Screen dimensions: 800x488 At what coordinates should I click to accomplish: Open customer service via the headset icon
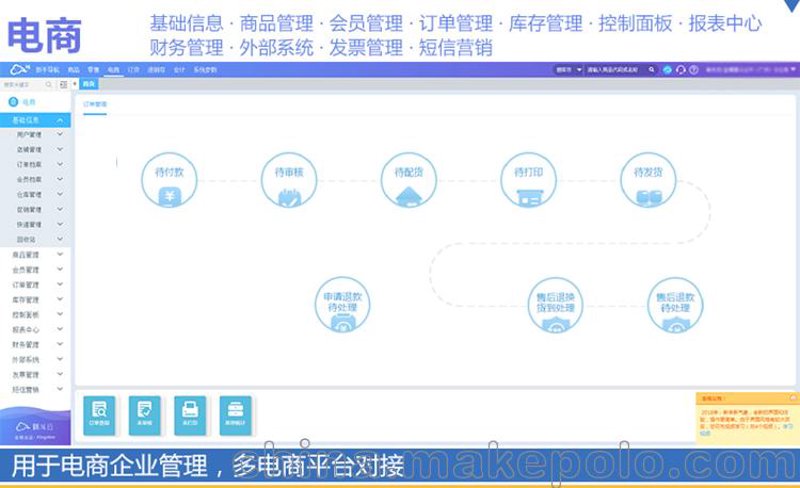(x=681, y=69)
